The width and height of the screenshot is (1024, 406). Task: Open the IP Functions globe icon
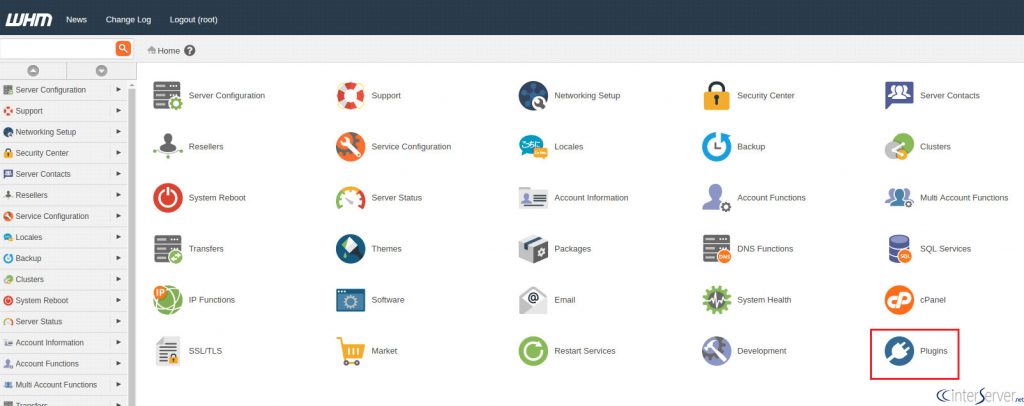(168, 300)
